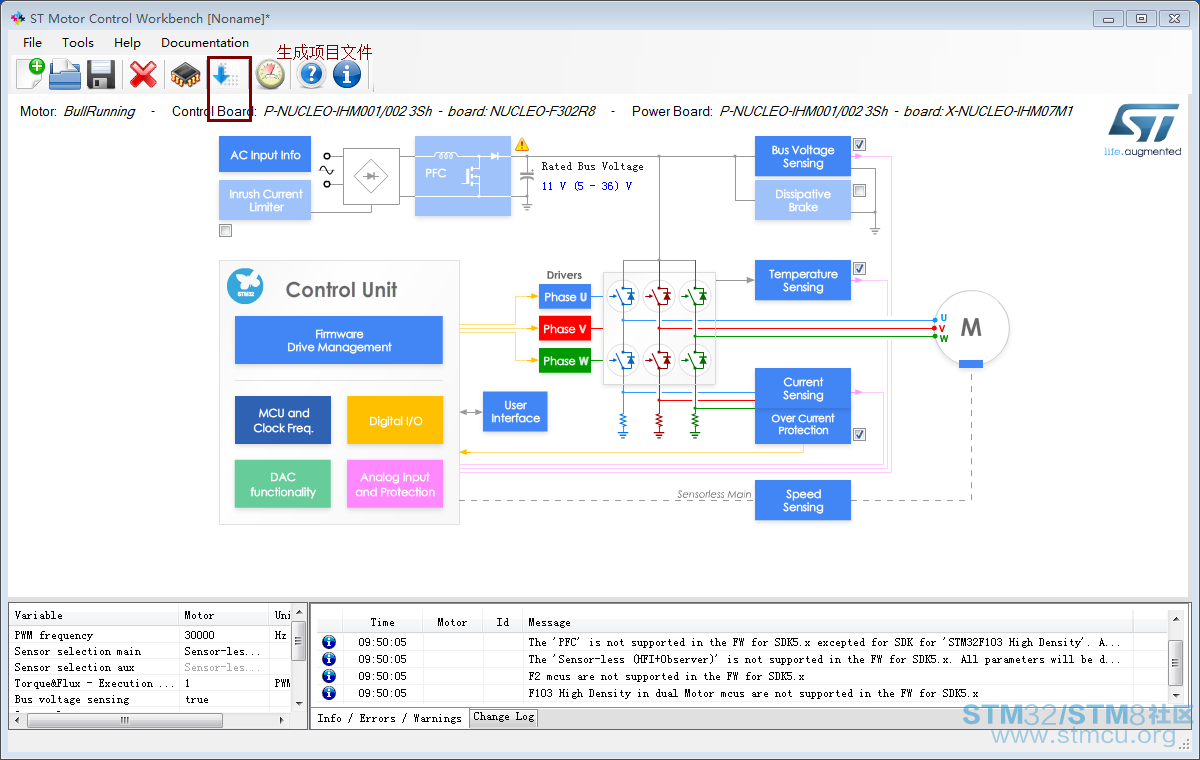Click info icon of the F2 mcus message
Image resolution: width=1200 pixels, height=760 pixels.
click(x=329, y=676)
